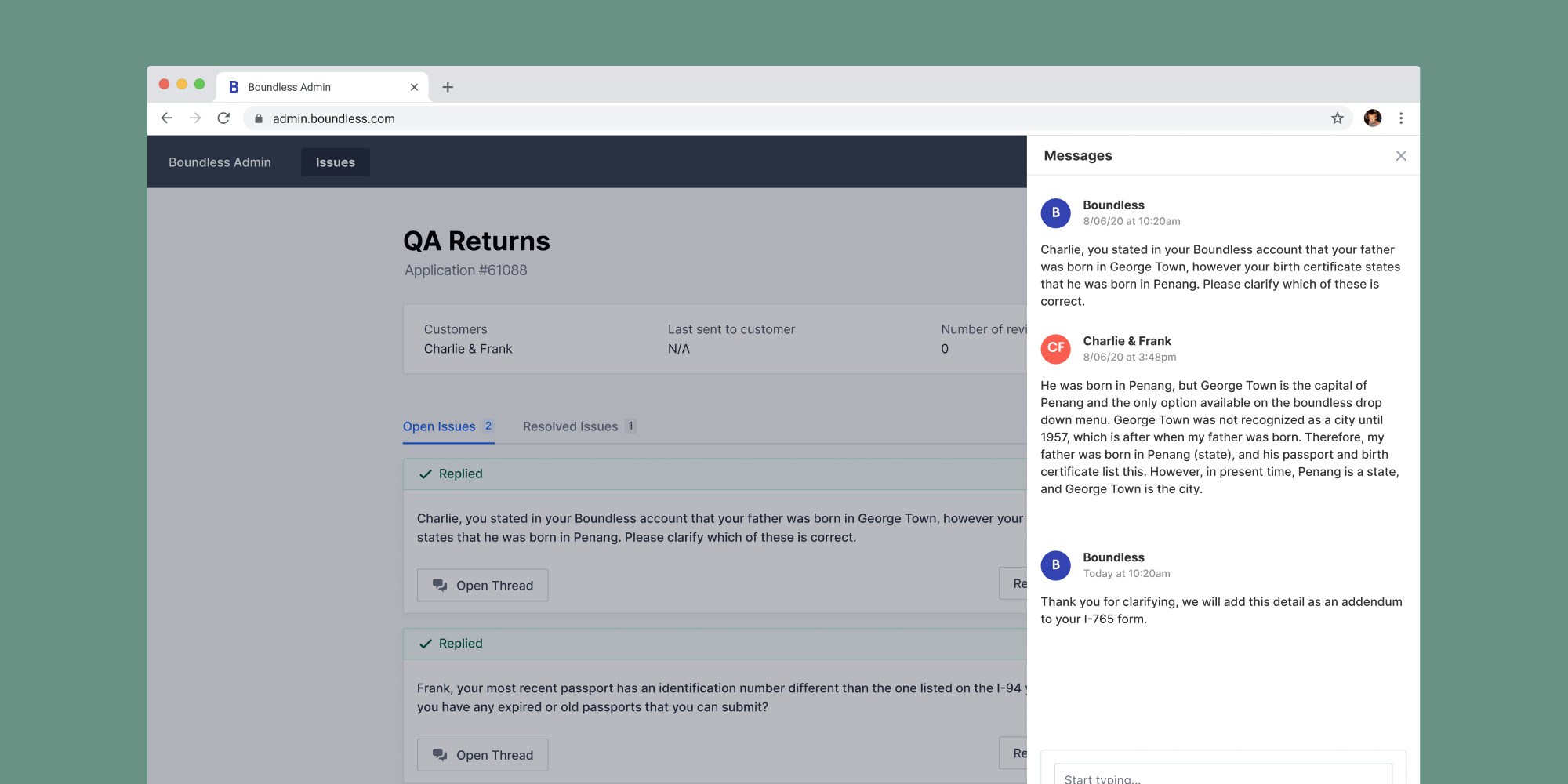This screenshot has width=1568, height=784.
Task: Click Application #61088 text
Action: (x=466, y=270)
